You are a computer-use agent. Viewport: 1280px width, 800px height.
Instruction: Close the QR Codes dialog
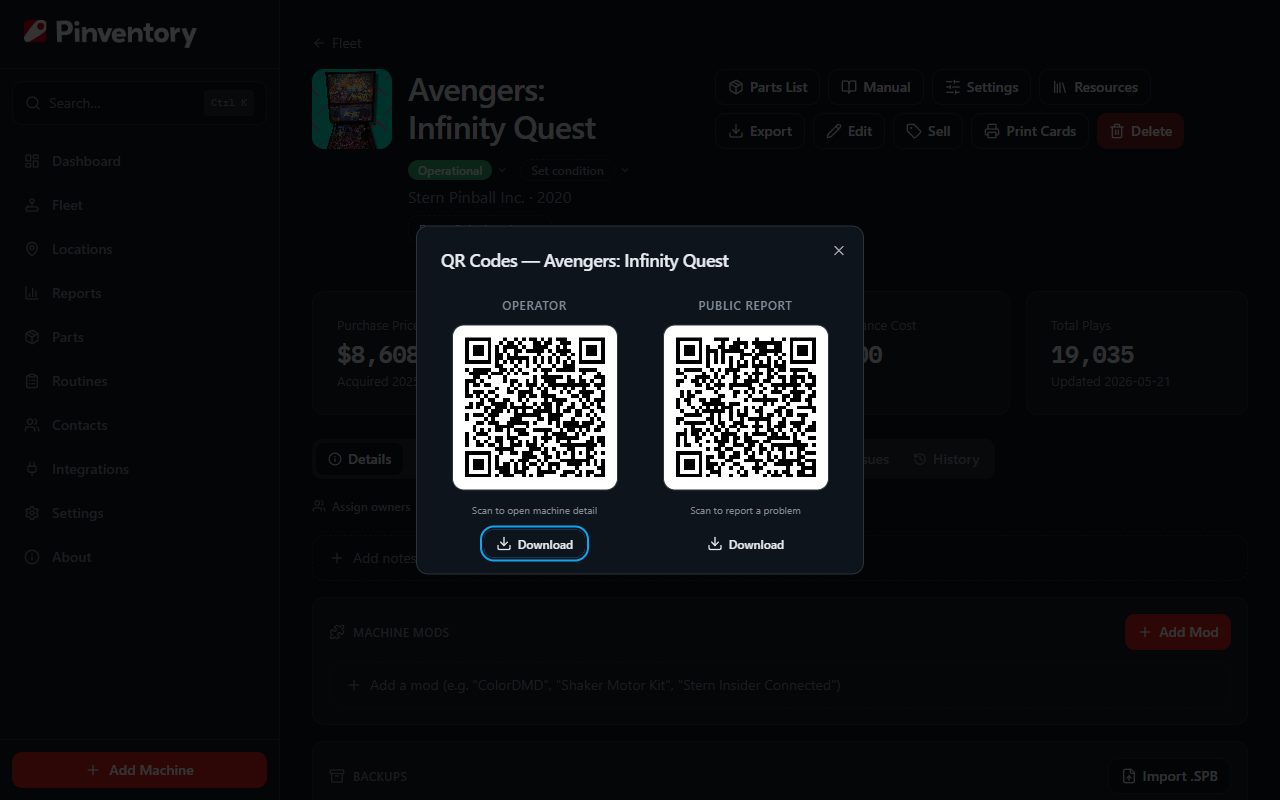[839, 251]
